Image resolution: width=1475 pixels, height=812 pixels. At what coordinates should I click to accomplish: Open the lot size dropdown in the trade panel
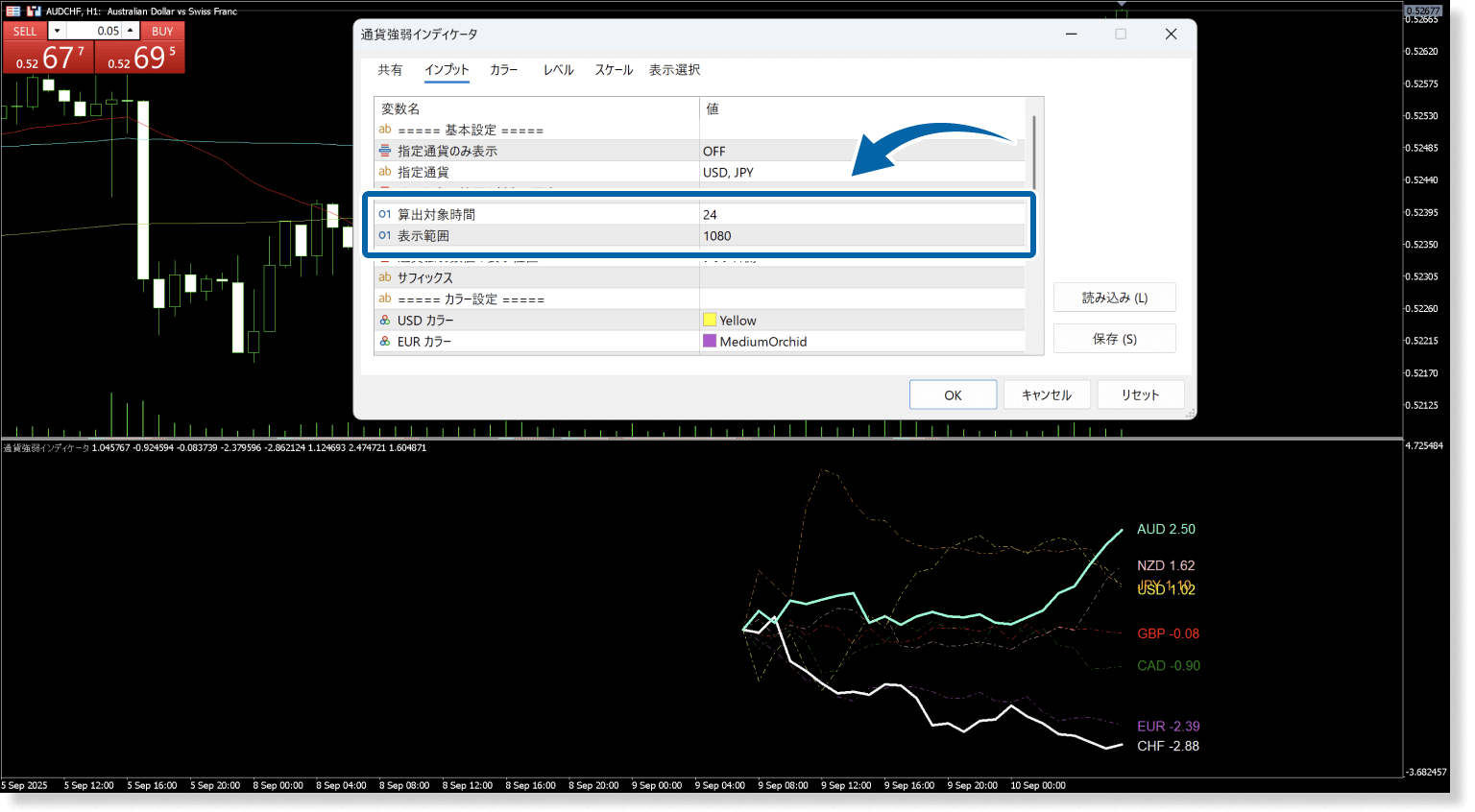pos(57,31)
